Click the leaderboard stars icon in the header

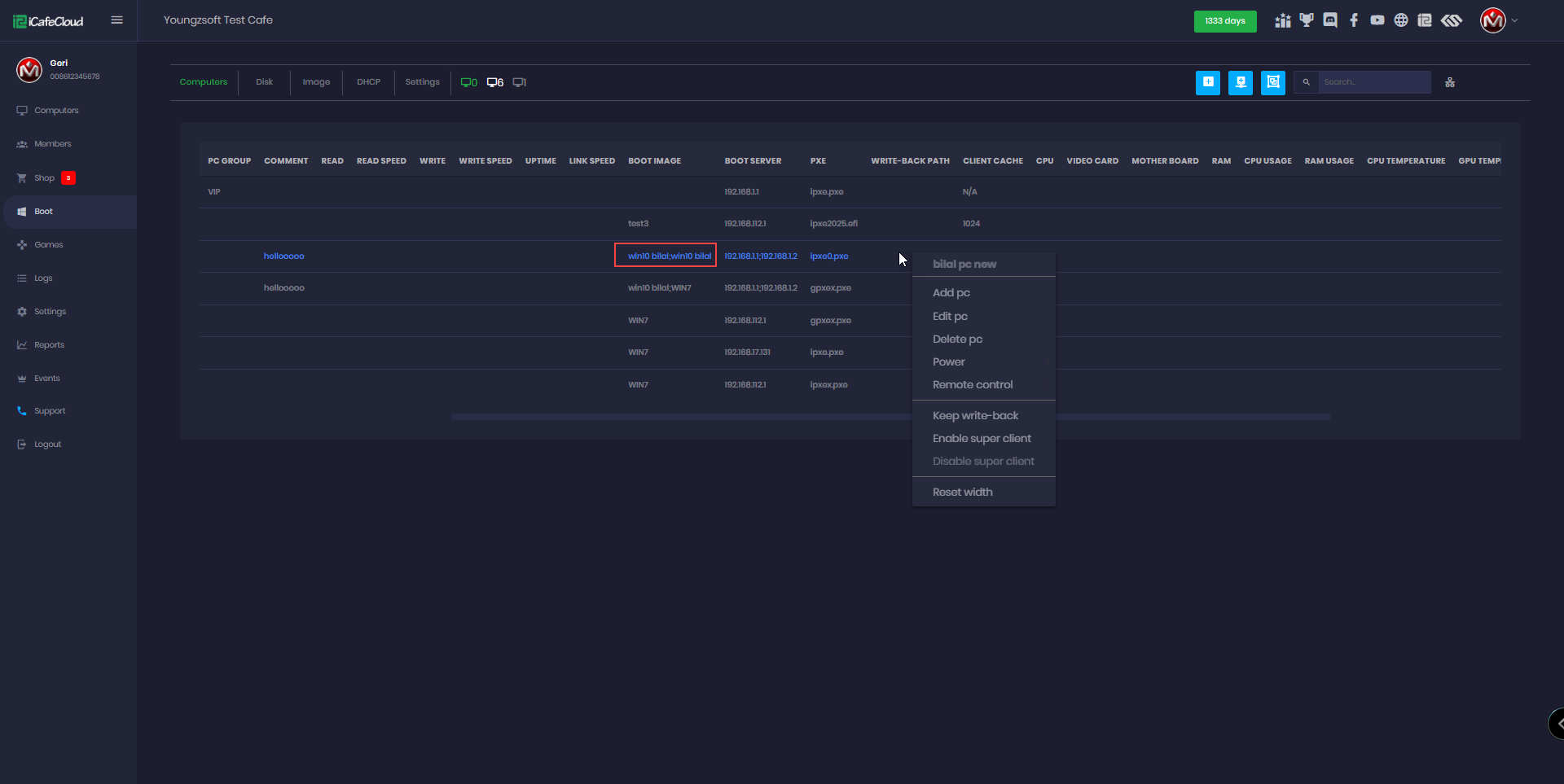(1282, 20)
